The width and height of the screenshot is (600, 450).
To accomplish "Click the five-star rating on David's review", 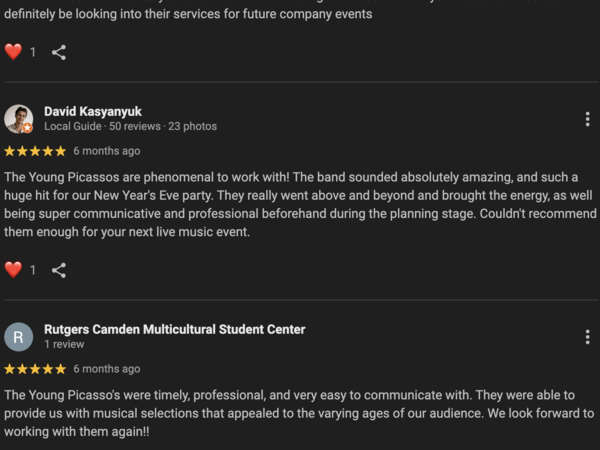I will click(x=35, y=151).
